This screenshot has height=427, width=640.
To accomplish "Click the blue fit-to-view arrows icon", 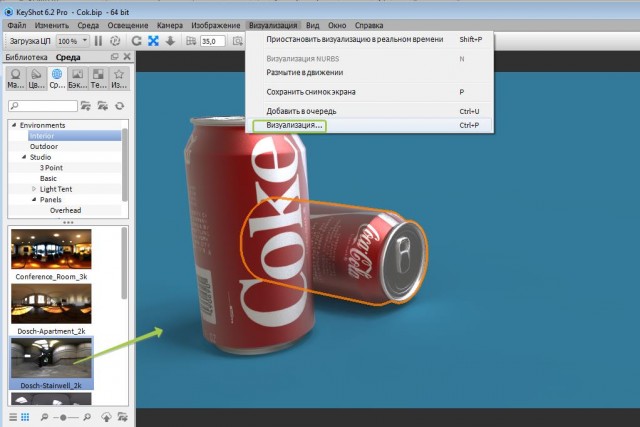I will 153,41.
